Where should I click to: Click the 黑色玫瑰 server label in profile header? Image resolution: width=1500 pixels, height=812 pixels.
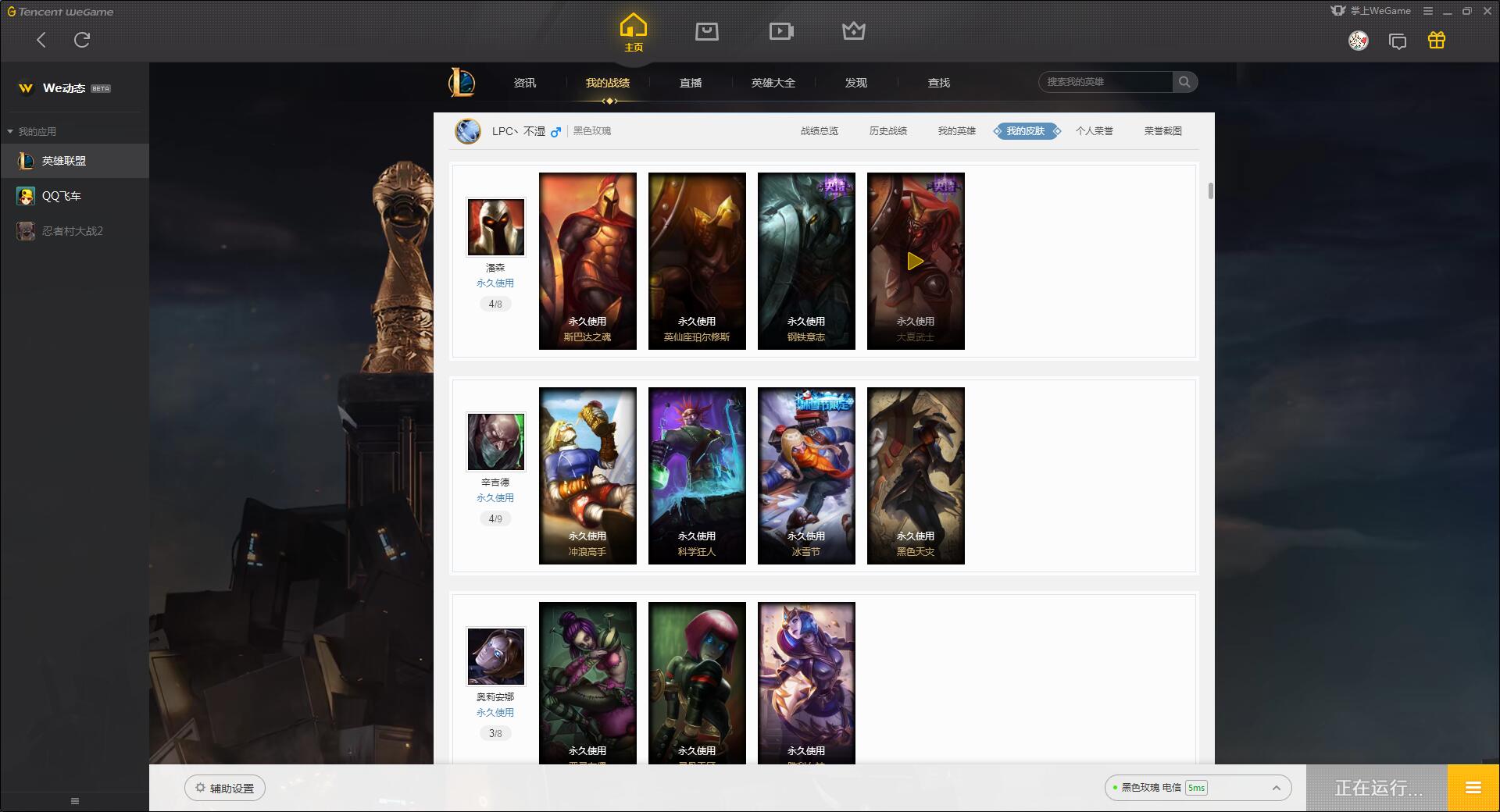592,131
